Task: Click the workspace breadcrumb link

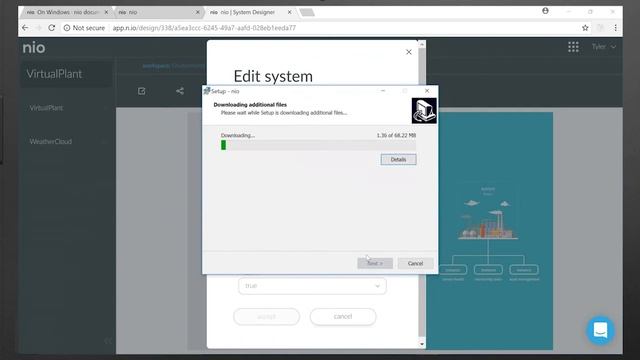Action: (x=156, y=66)
